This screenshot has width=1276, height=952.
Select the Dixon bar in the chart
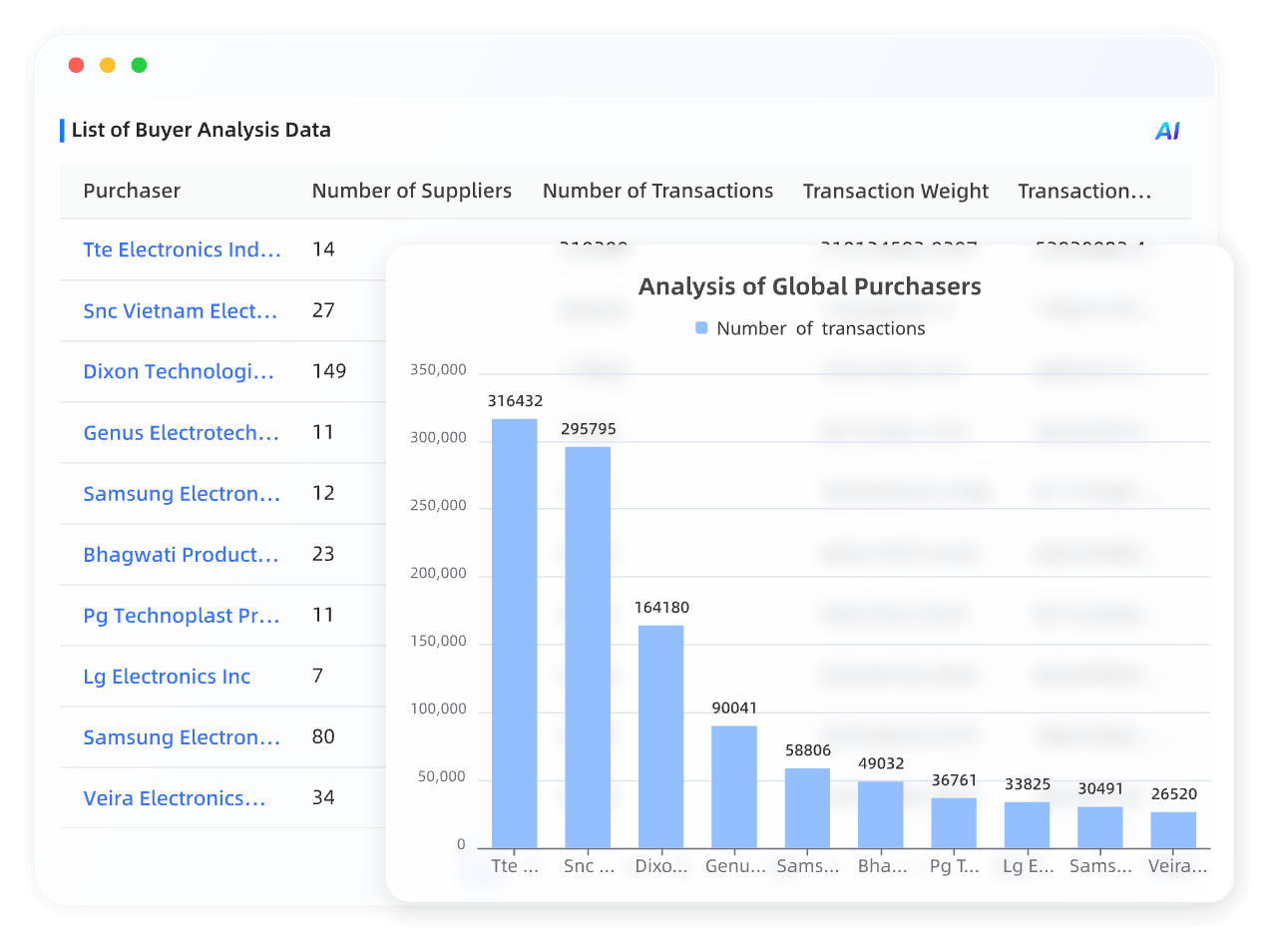pyautogui.click(x=661, y=733)
